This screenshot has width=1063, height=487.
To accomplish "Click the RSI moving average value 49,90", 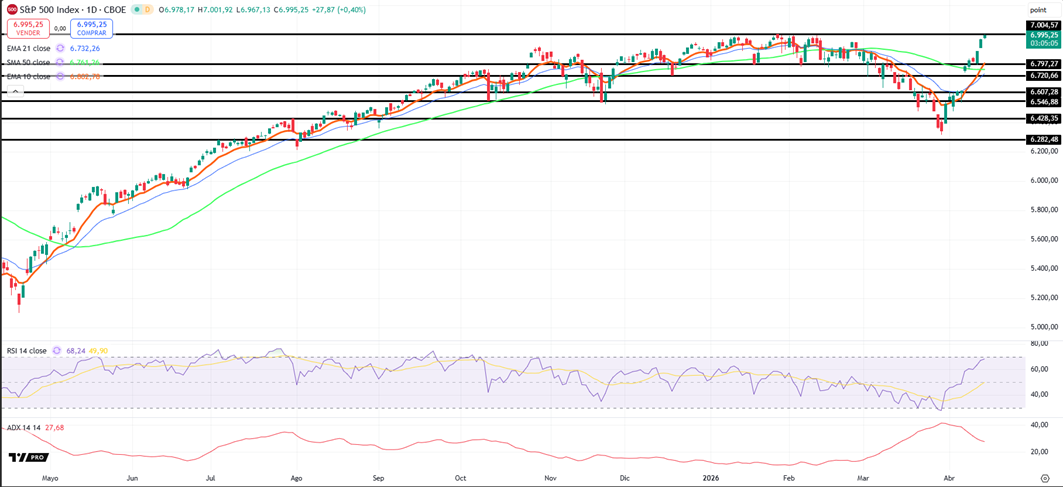I will (x=98, y=351).
